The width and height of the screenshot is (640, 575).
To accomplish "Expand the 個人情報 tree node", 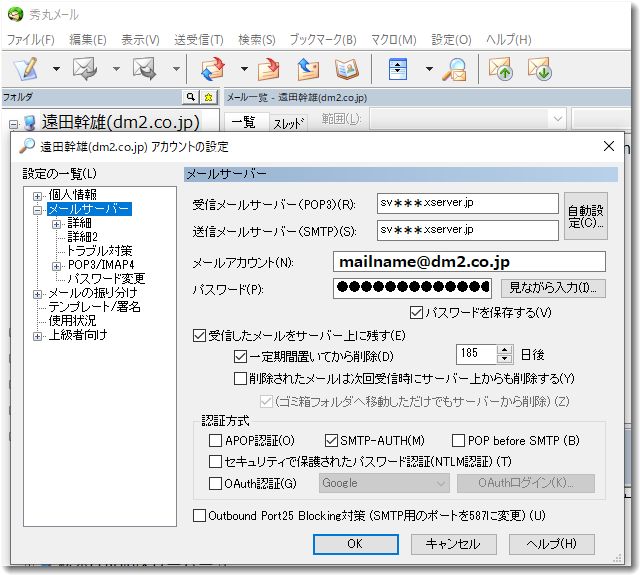I will pyautogui.click(x=37, y=196).
